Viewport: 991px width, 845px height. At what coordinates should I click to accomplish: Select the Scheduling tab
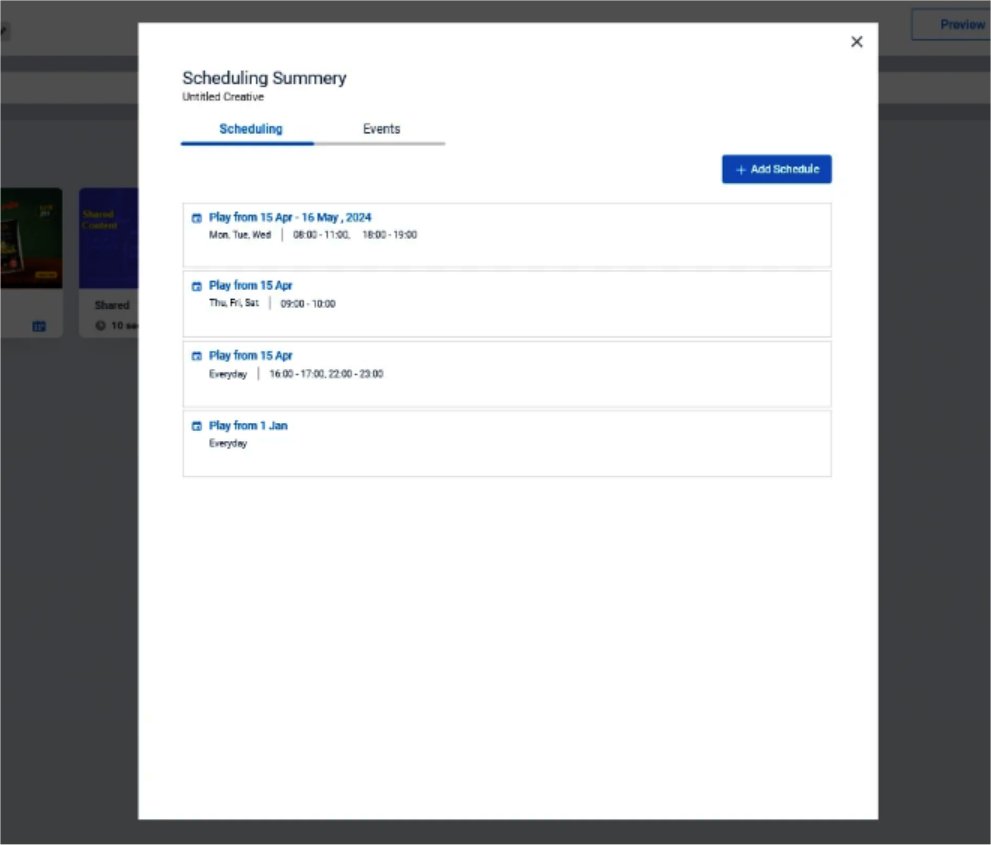tap(249, 129)
